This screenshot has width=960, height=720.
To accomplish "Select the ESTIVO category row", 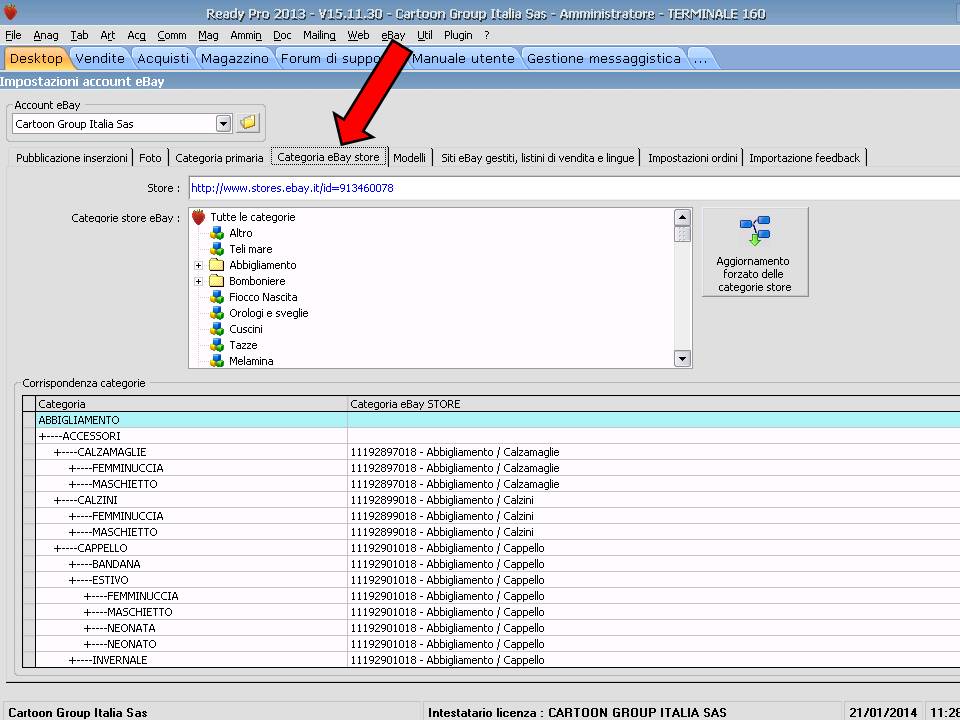I will coord(497,580).
